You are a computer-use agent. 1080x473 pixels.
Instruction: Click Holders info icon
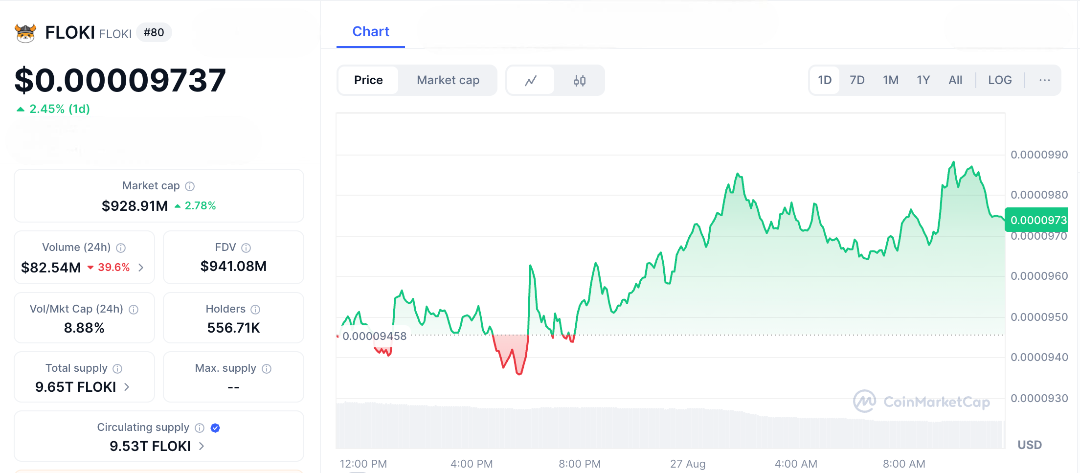pyautogui.click(x=255, y=309)
